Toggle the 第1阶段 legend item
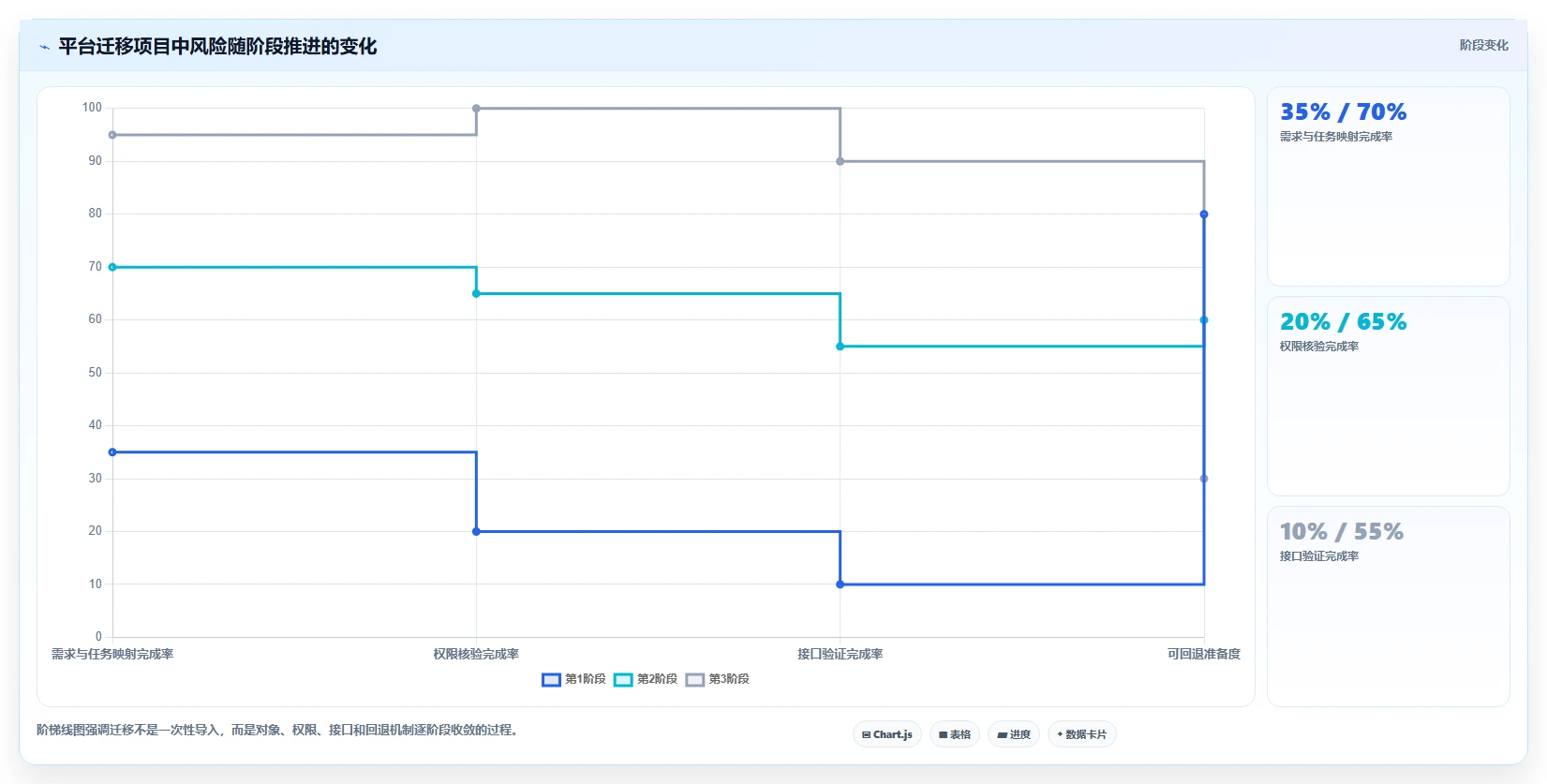Image resolution: width=1547 pixels, height=784 pixels. [573, 679]
